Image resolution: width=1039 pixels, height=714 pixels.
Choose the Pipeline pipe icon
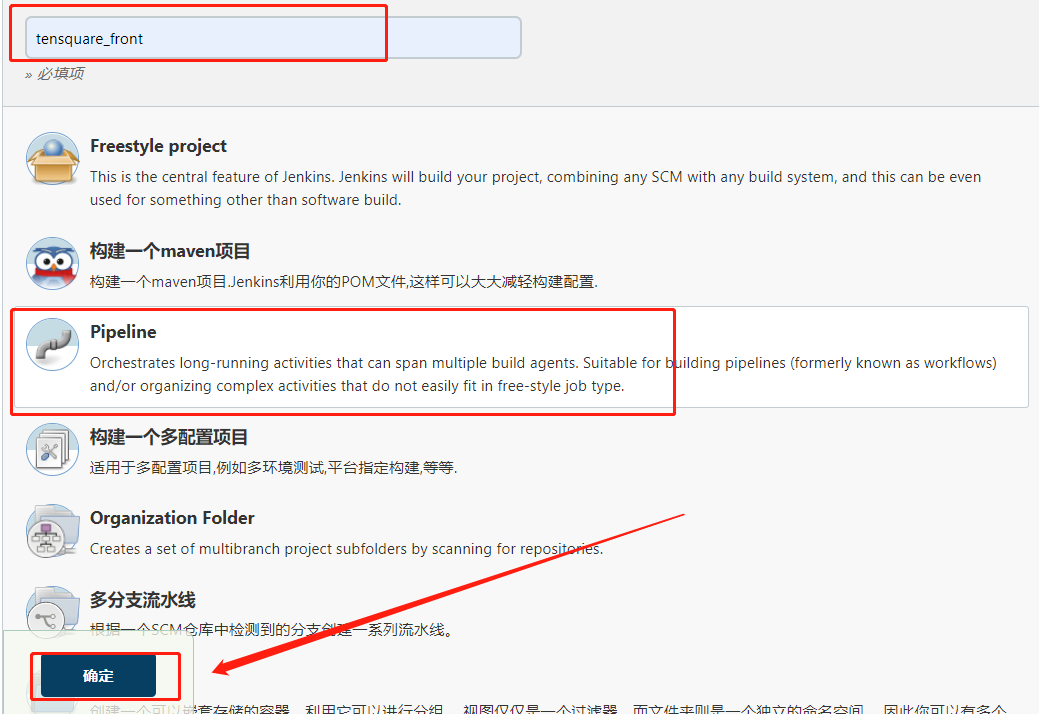point(52,344)
